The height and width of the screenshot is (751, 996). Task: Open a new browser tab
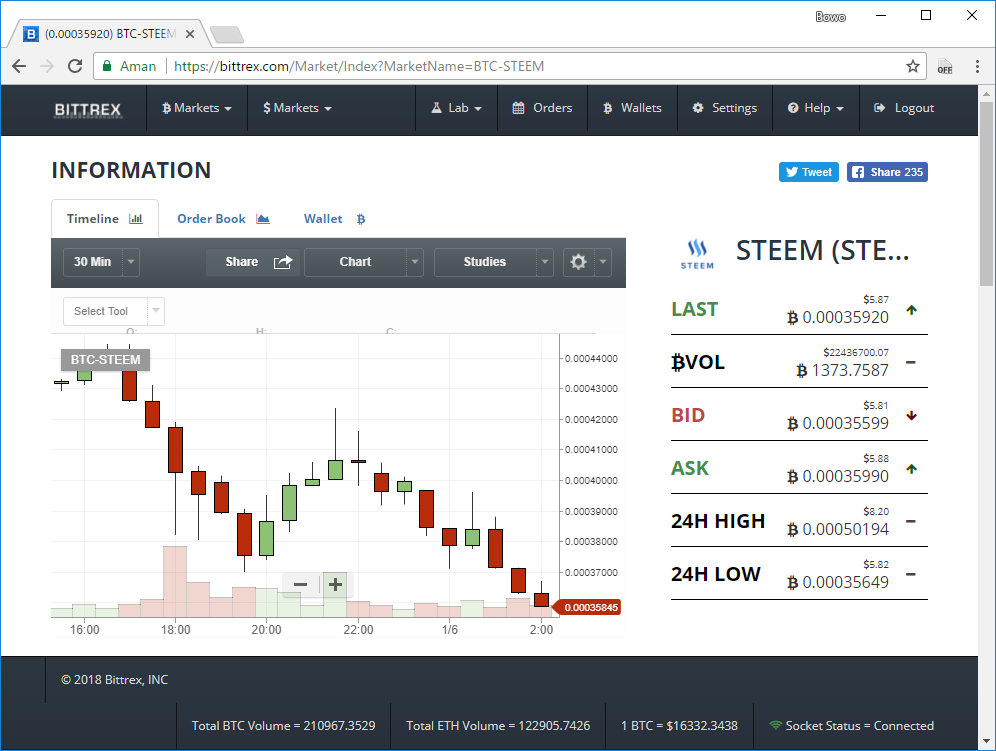(226, 34)
